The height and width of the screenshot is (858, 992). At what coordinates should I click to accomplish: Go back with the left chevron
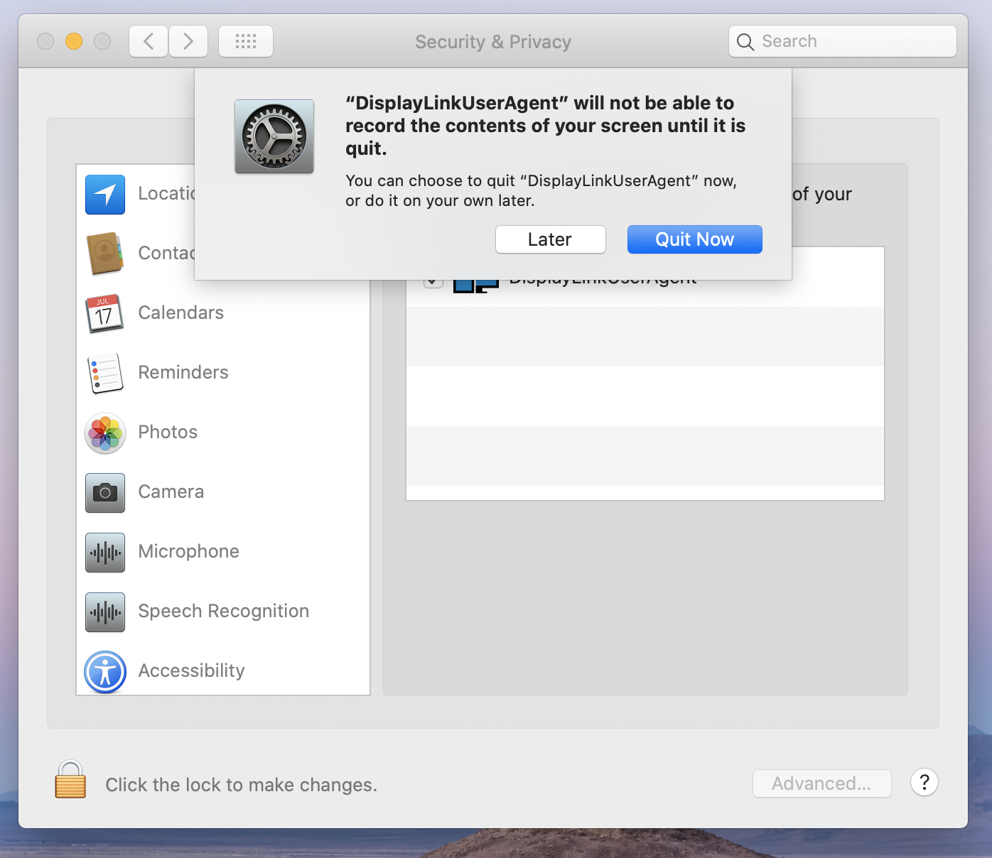149,42
